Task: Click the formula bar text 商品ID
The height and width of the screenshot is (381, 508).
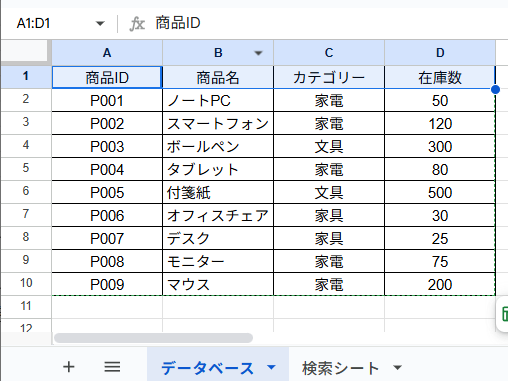Action: click(178, 23)
